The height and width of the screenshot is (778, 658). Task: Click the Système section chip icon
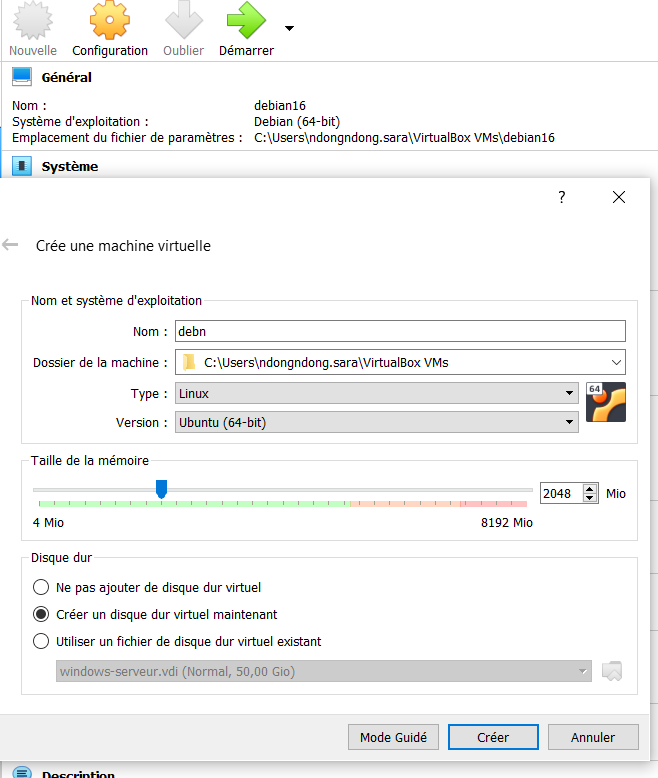[x=22, y=166]
